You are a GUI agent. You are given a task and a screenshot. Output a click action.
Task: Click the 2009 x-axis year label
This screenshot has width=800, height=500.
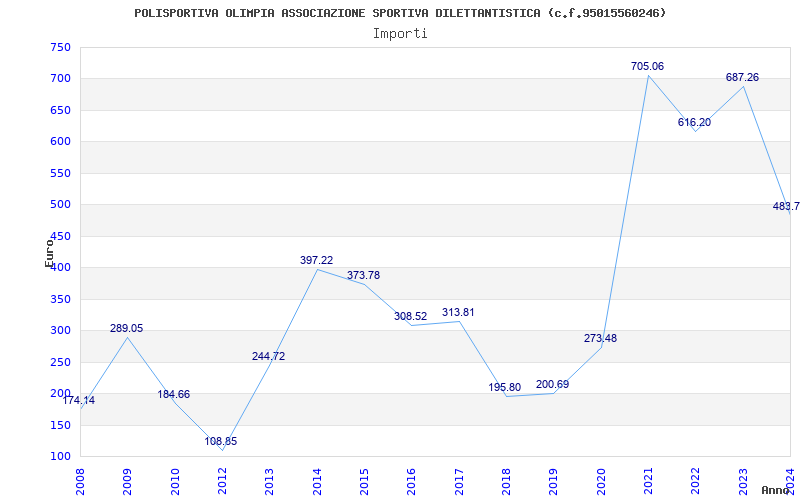coord(128,482)
